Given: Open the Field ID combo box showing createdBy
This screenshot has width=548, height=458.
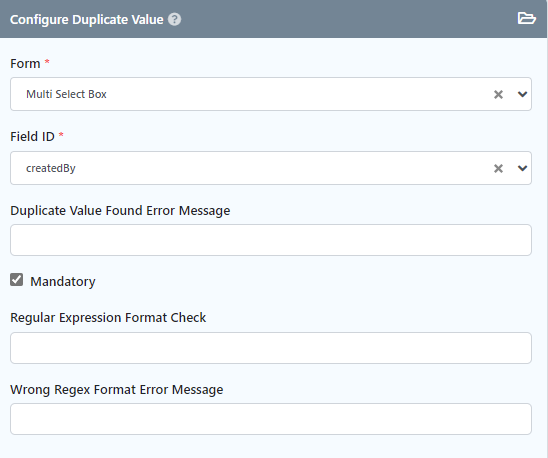Looking at the screenshot, I should tap(271, 168).
